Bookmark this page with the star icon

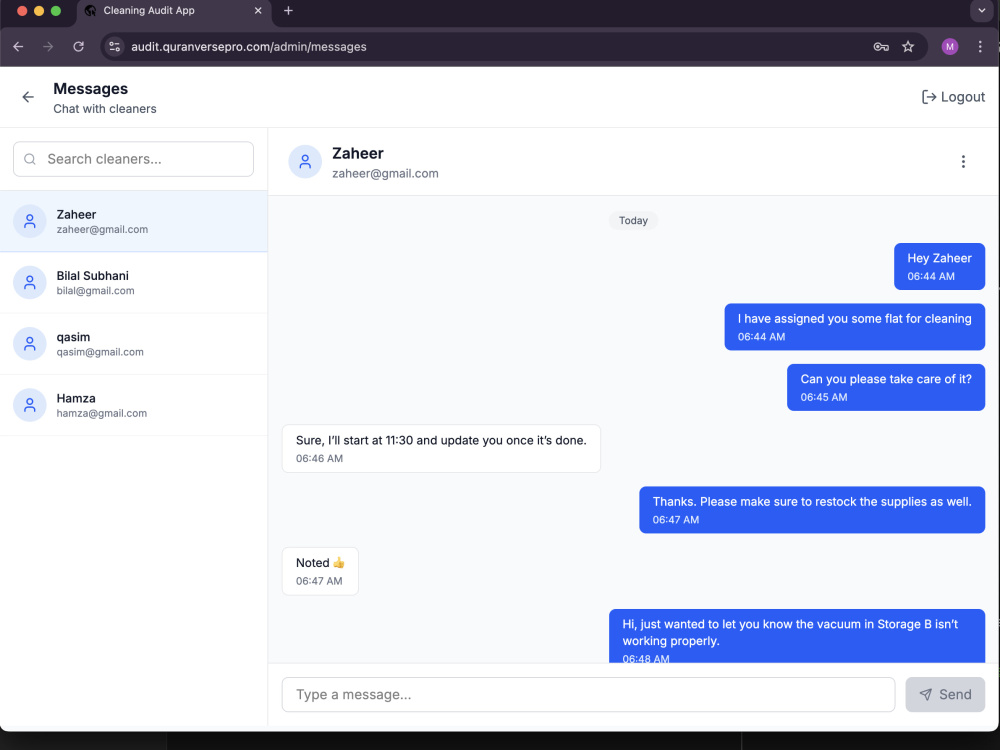(908, 47)
